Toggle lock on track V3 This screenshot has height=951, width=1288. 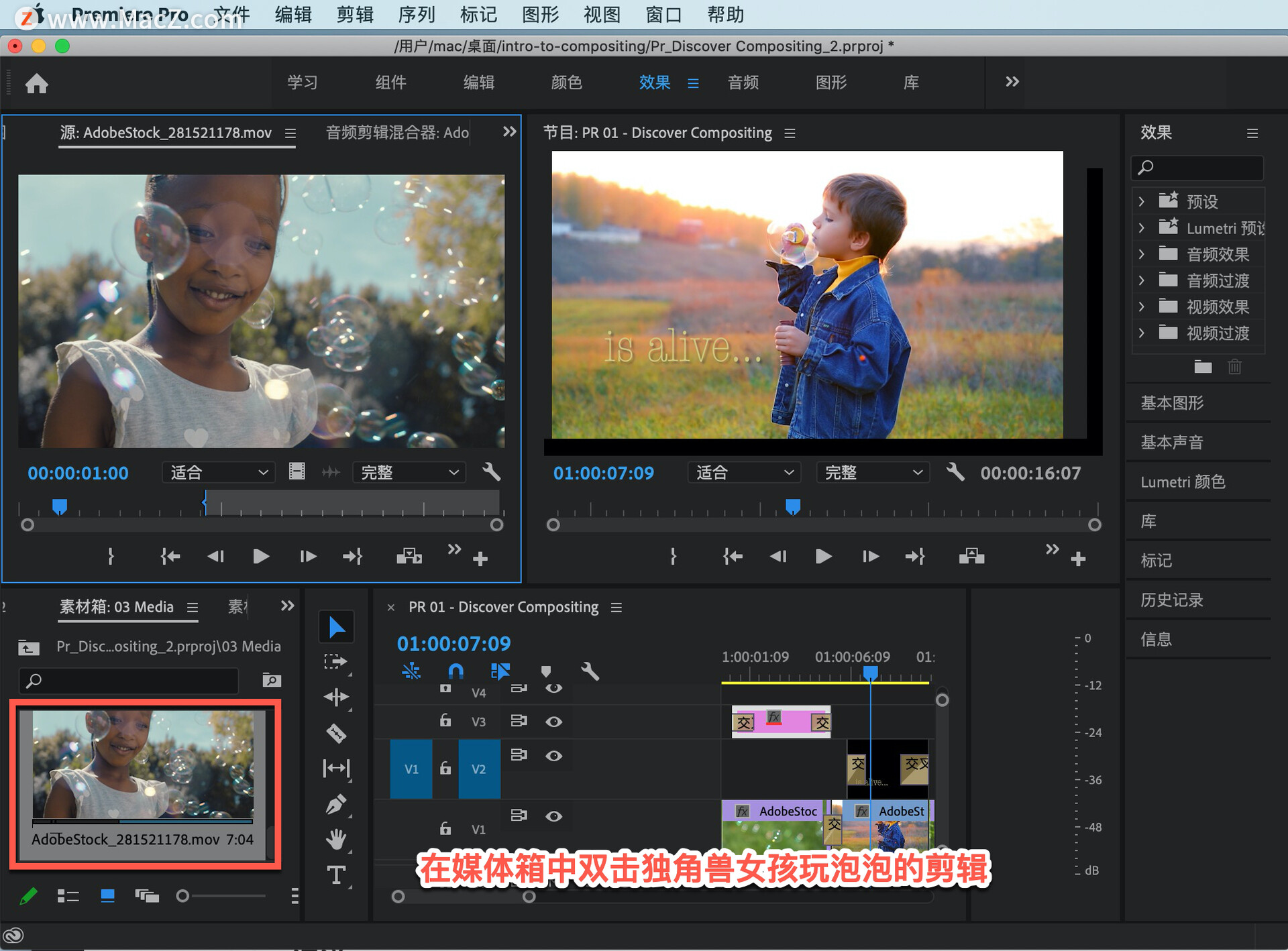pos(445,720)
